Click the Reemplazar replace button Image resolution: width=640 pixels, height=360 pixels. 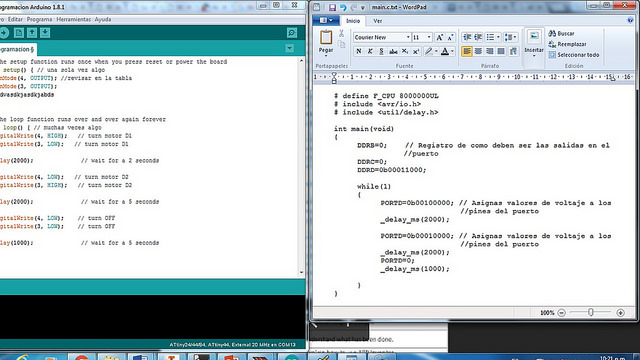coord(568,44)
